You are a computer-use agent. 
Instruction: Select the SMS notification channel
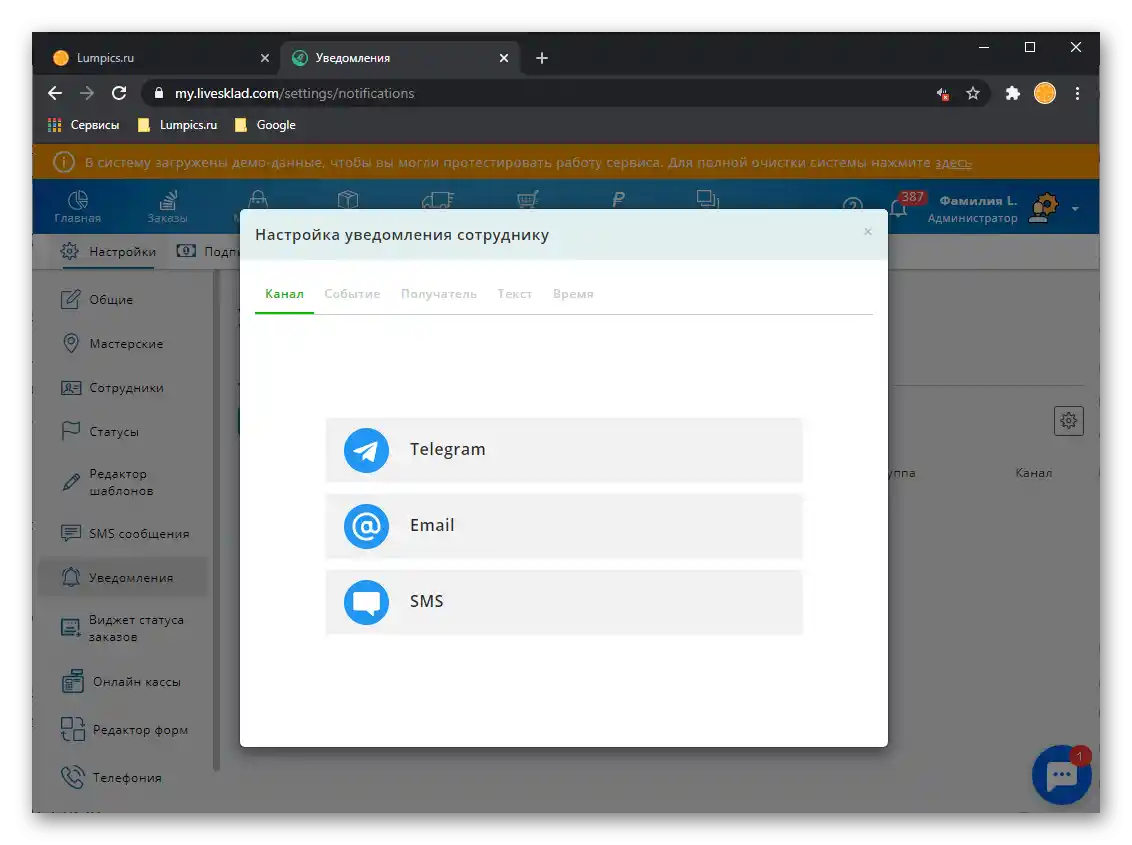tap(563, 601)
